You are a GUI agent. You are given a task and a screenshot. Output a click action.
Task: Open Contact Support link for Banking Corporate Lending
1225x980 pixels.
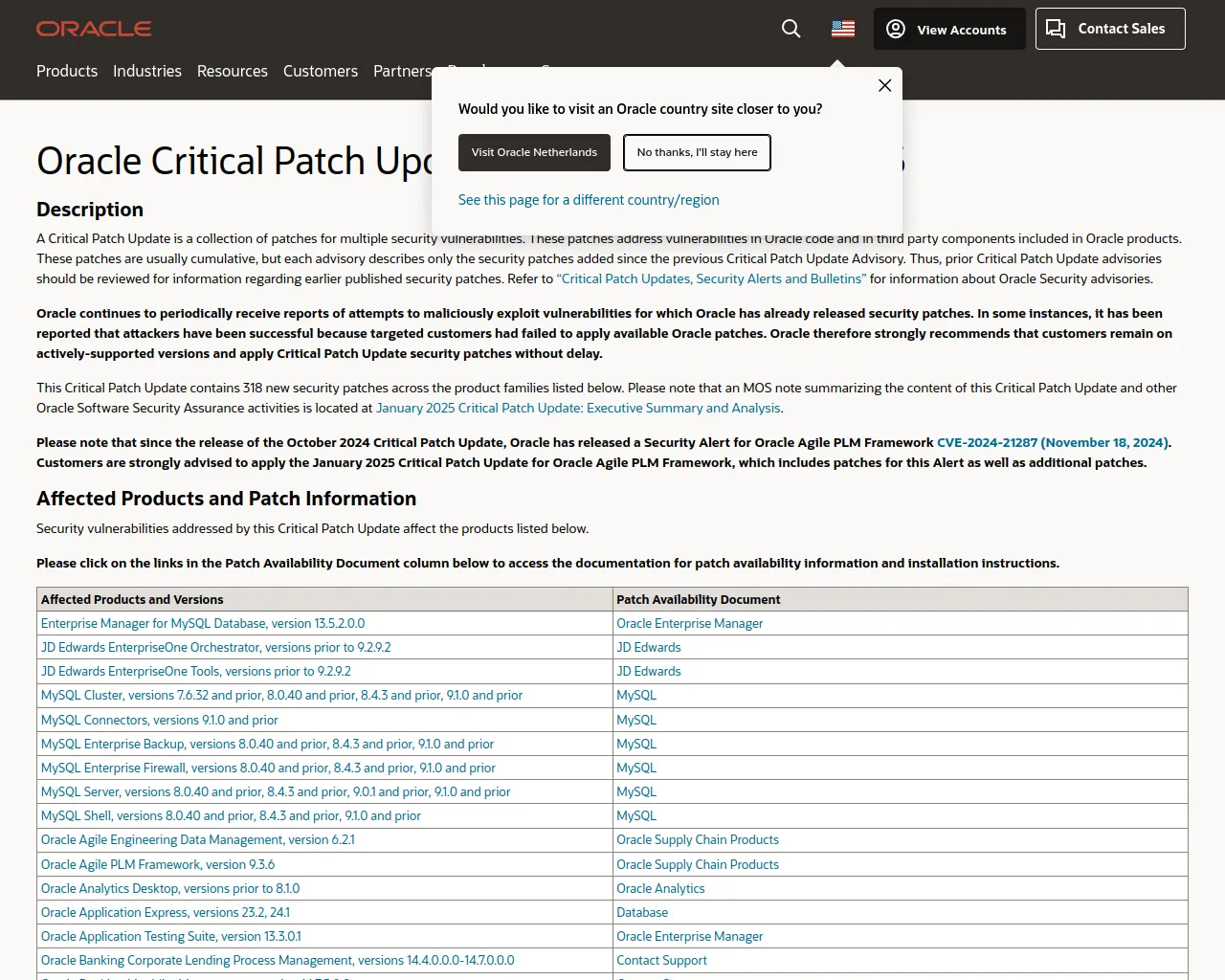[x=661, y=960]
